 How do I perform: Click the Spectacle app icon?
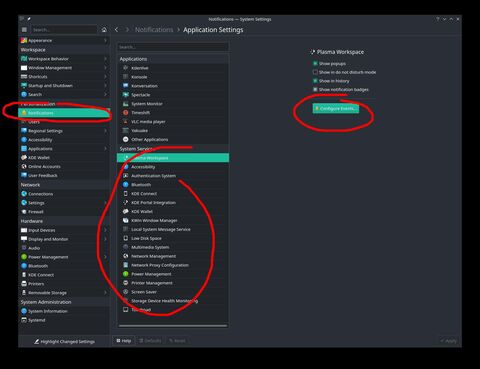(x=125, y=95)
